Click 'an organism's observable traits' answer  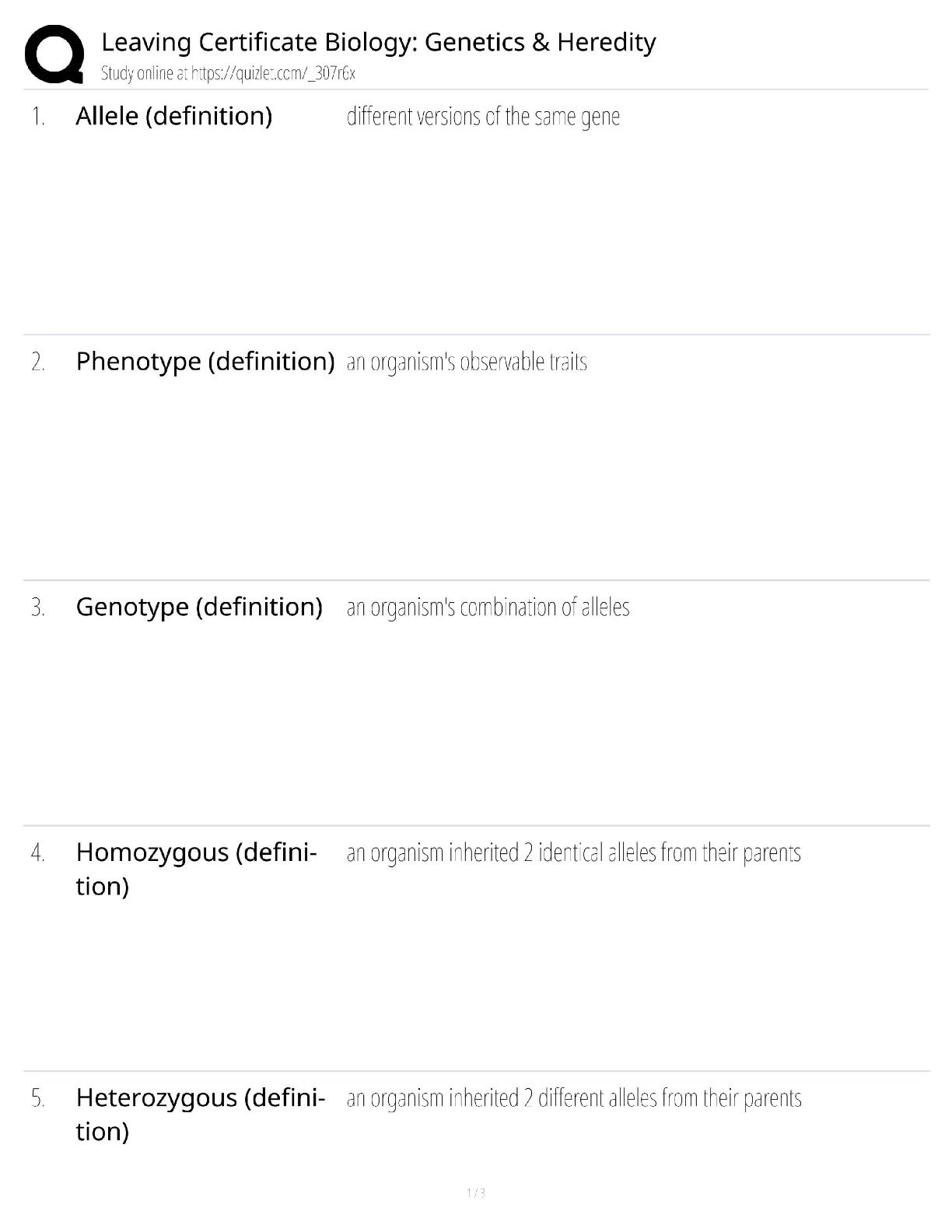tap(467, 362)
